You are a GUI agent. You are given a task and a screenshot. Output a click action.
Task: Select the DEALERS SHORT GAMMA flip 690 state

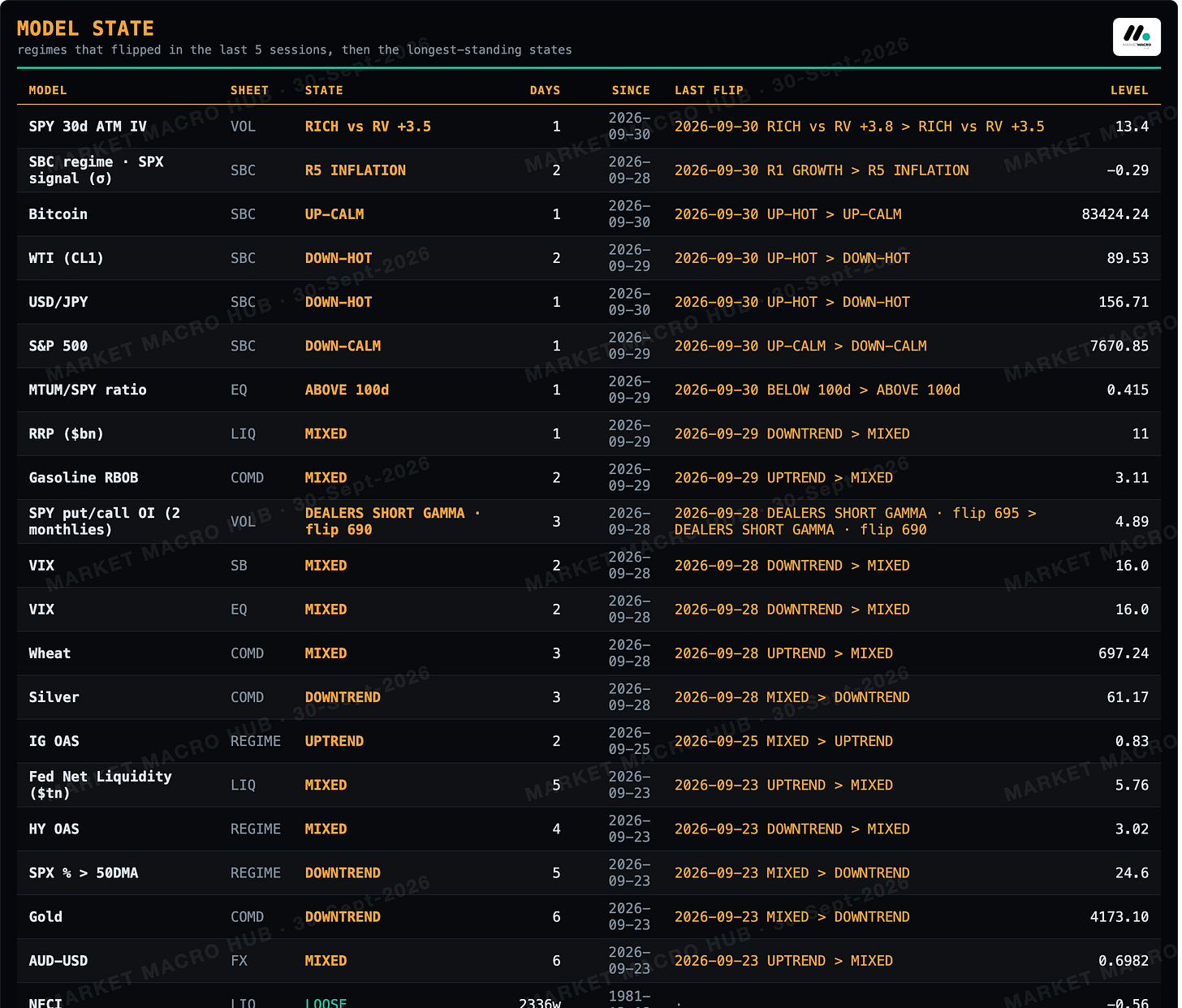click(393, 521)
